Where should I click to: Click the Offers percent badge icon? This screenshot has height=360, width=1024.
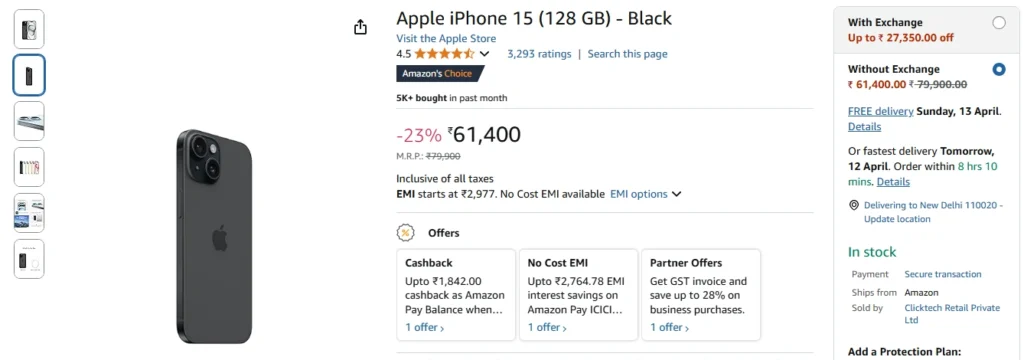406,233
